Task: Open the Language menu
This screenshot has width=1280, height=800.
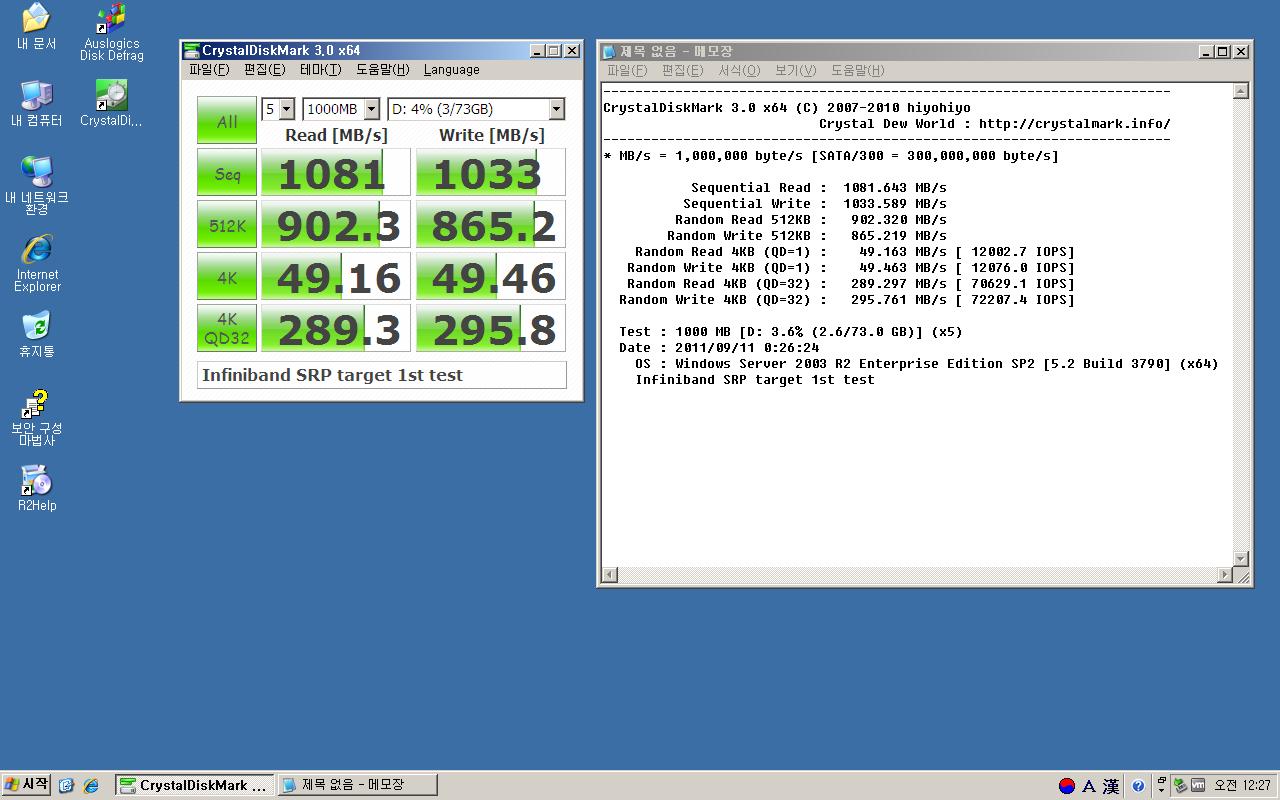Action: point(451,70)
